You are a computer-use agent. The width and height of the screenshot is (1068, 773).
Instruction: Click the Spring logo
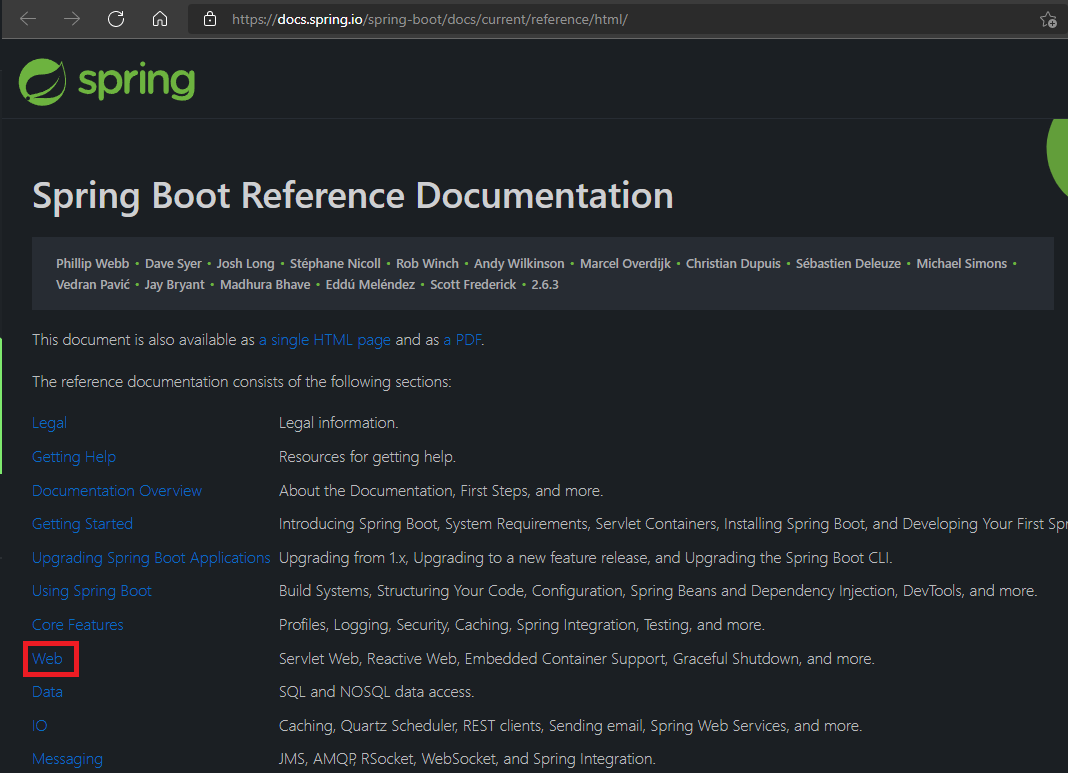coord(107,82)
